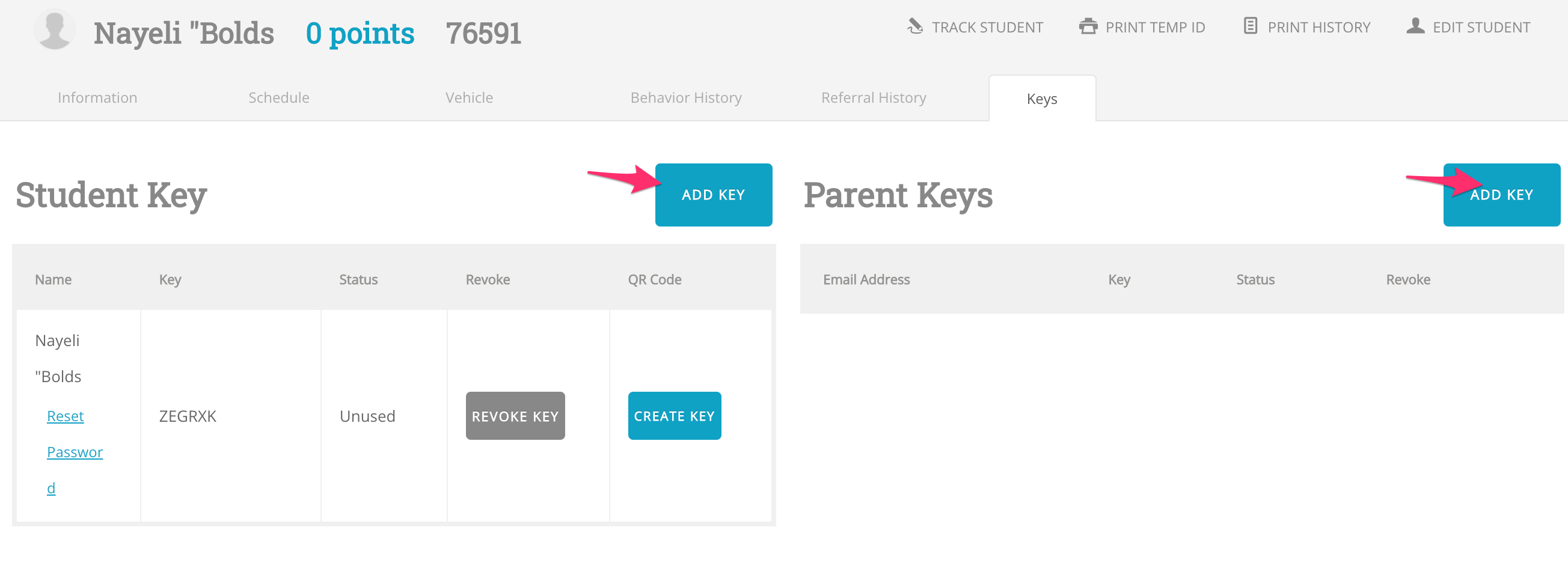The height and width of the screenshot is (584, 1568).
Task: Click the Print Temp ID printer icon
Action: [1088, 27]
